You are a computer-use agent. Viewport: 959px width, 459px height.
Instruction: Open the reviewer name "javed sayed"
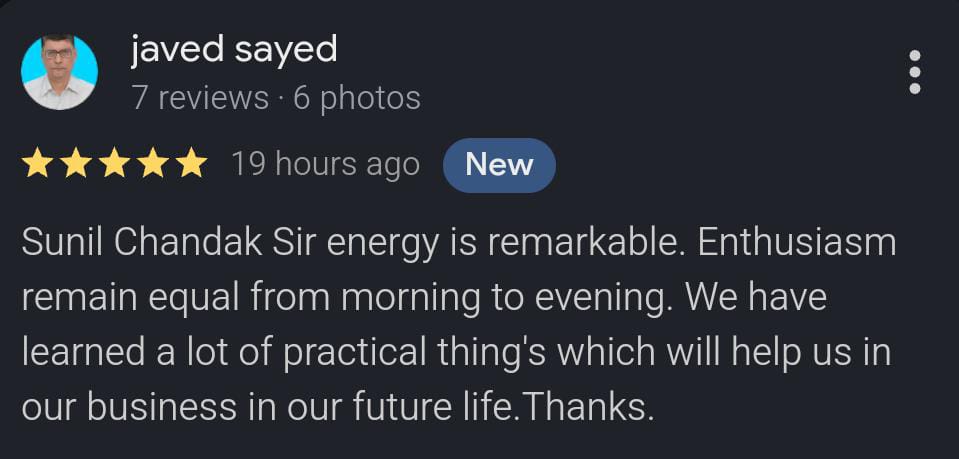tap(234, 49)
